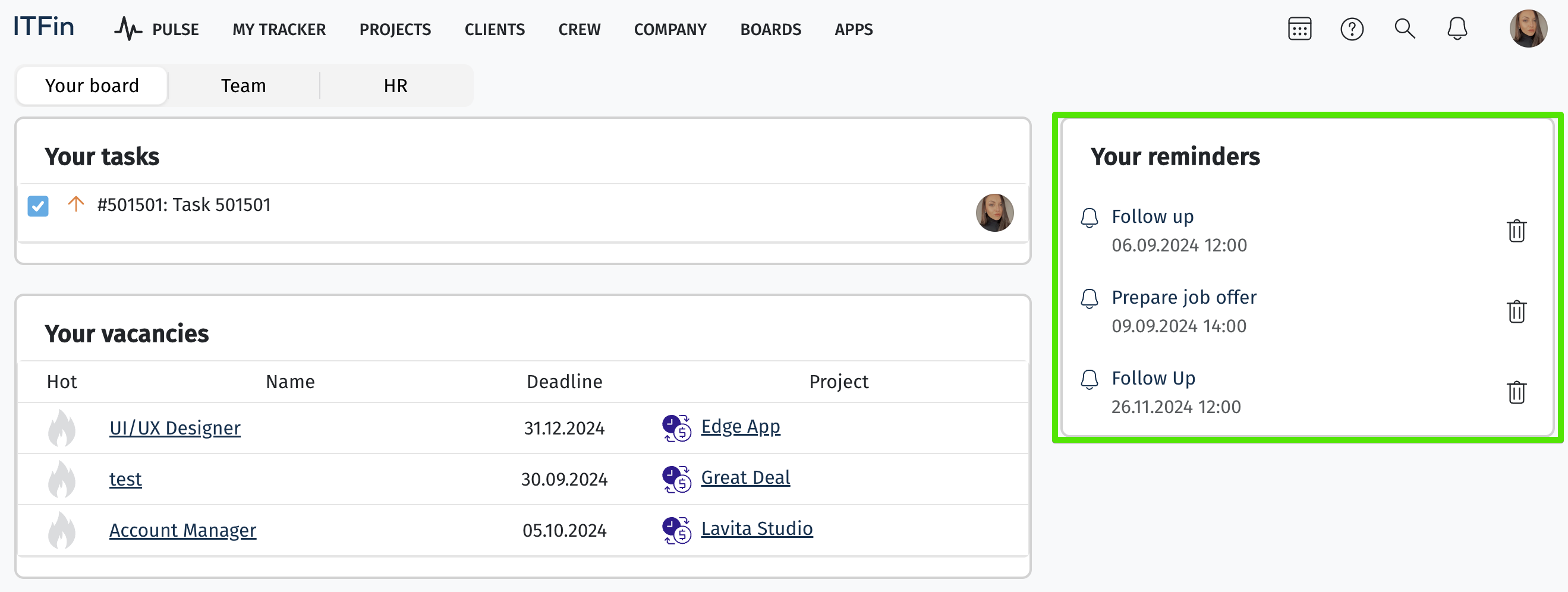Image resolution: width=1568 pixels, height=592 pixels.
Task: Select the Your board tab
Action: point(92,86)
